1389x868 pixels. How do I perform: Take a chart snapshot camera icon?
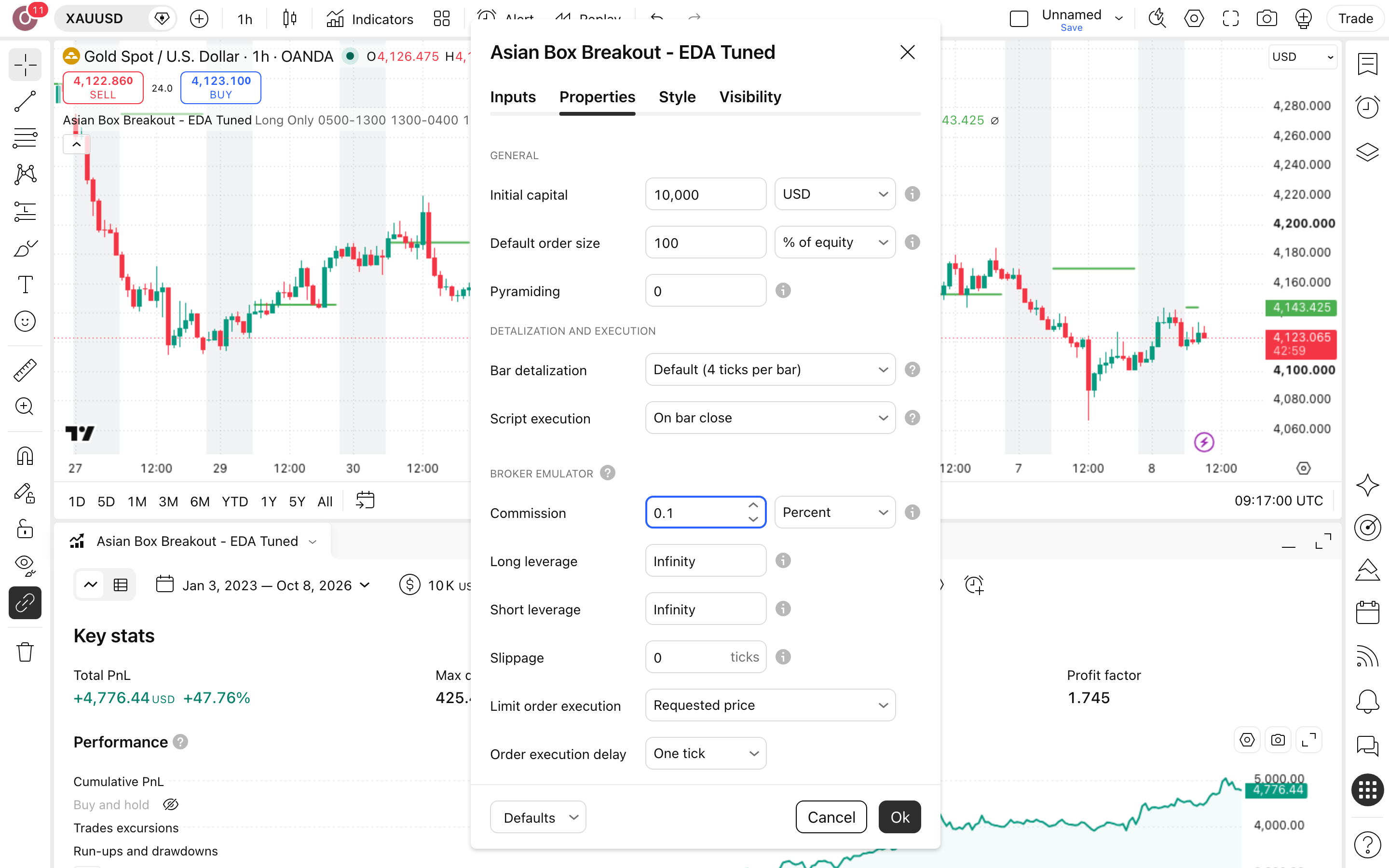point(1267,19)
